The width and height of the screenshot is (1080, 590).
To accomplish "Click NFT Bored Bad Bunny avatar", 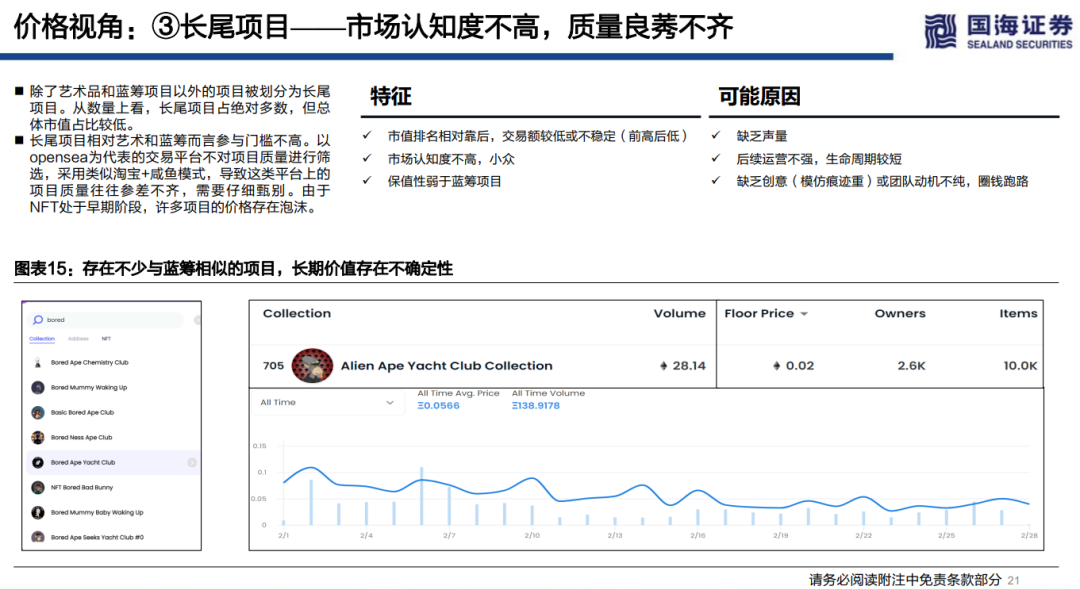I will [38, 488].
